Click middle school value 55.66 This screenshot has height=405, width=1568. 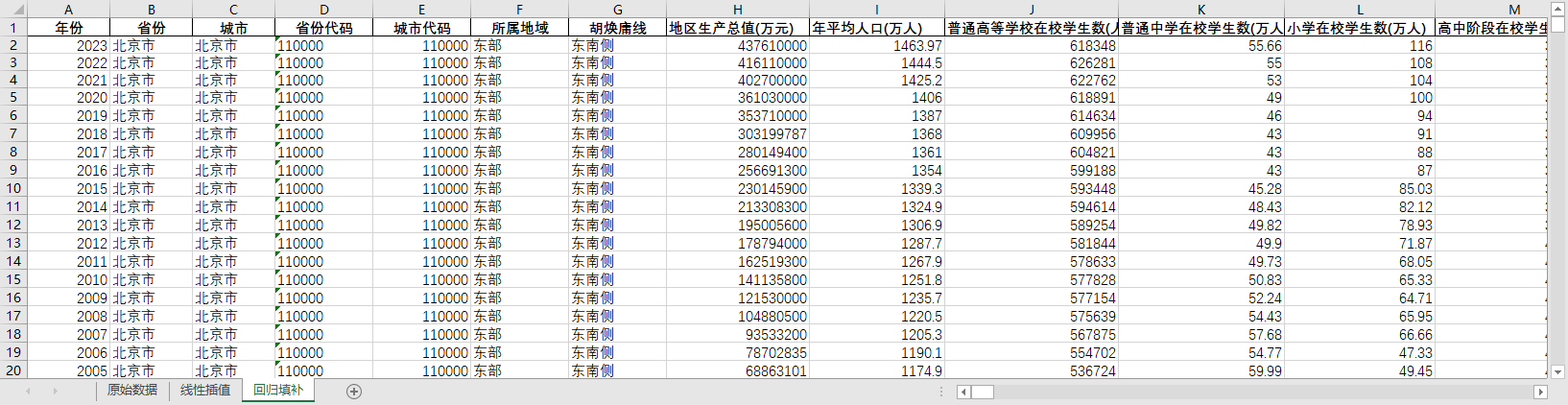point(1201,45)
